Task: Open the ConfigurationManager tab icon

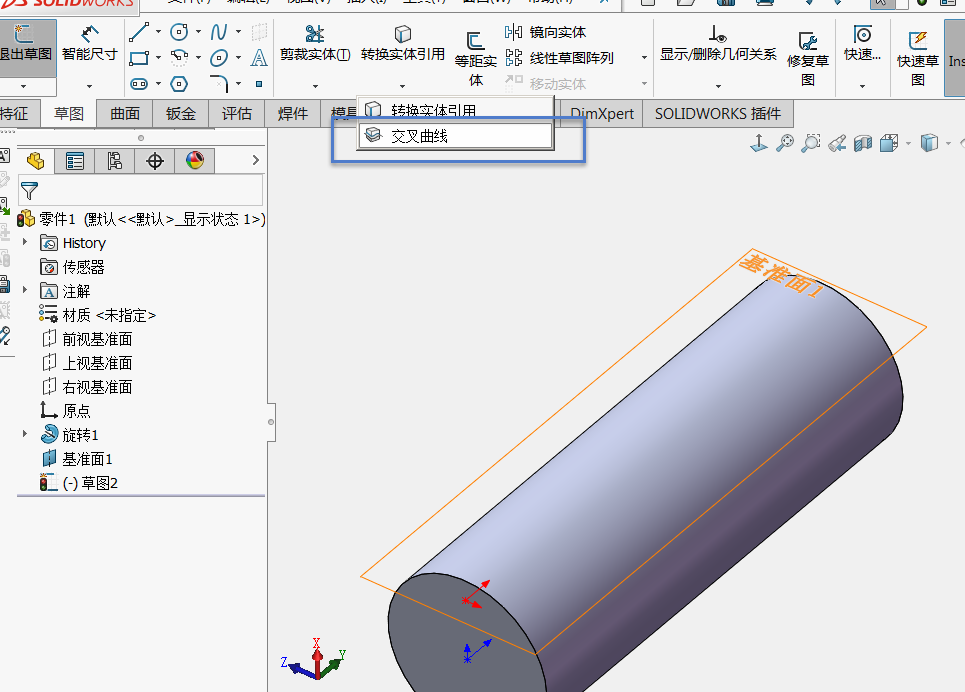Action: tap(114, 161)
